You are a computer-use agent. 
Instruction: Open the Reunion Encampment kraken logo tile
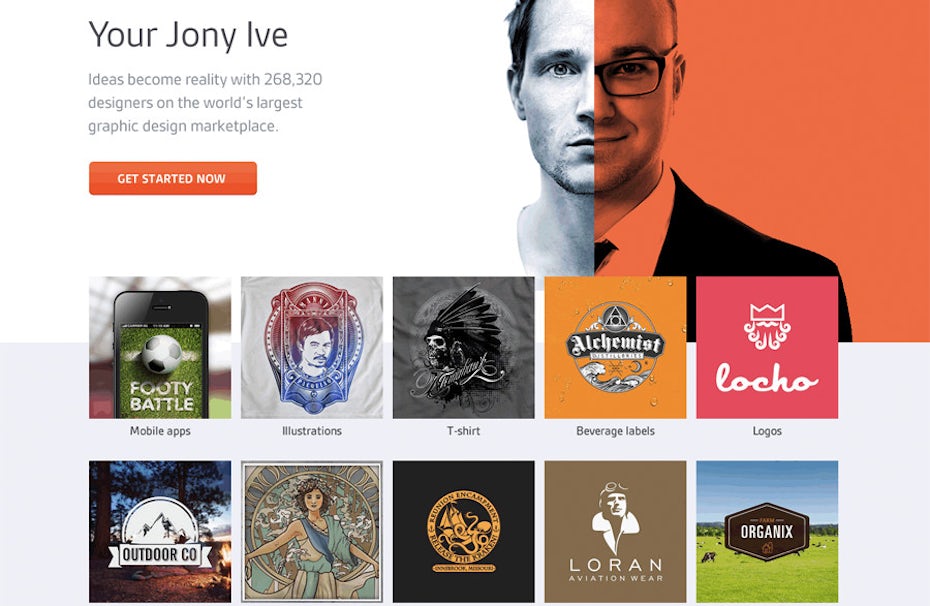coord(464,532)
